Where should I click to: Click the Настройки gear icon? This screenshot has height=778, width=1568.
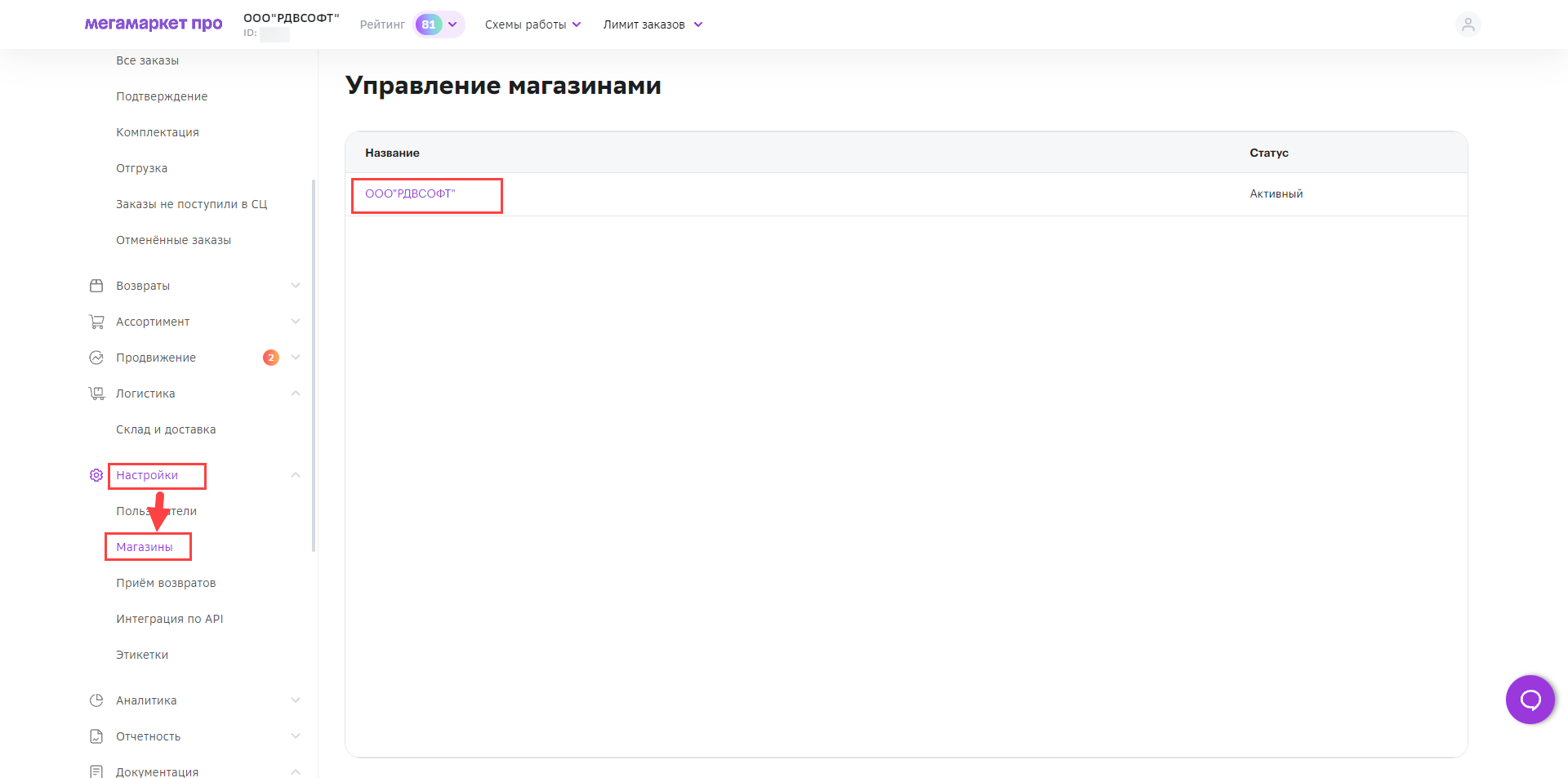click(96, 475)
